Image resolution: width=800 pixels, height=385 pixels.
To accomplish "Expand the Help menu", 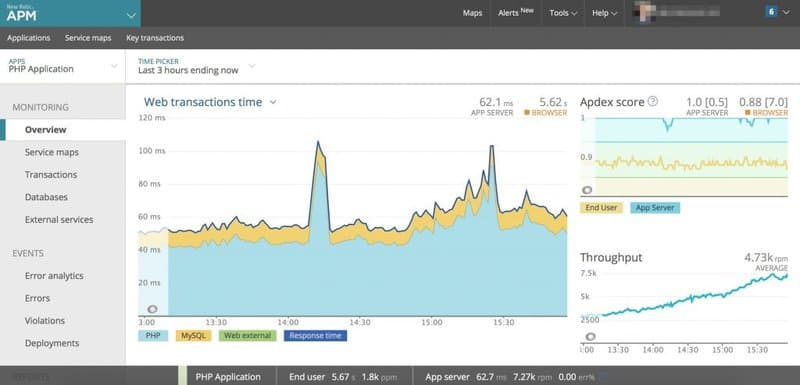I will [x=605, y=13].
